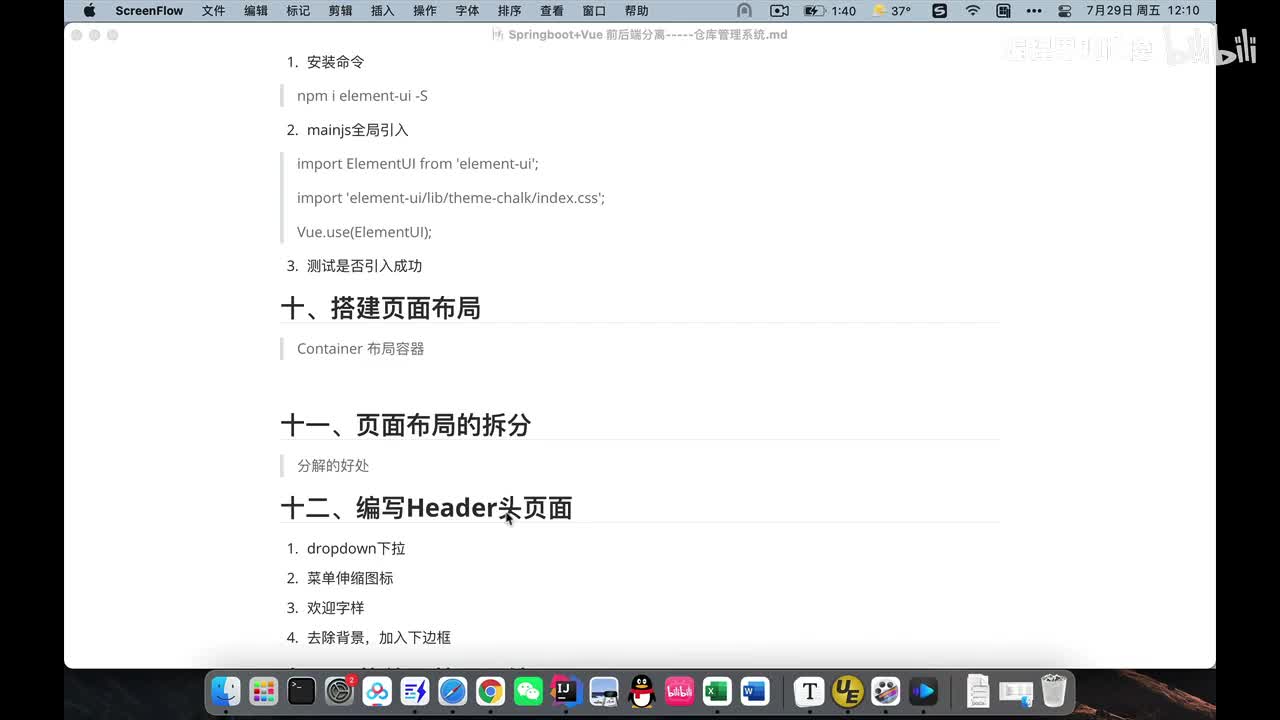The image size is (1280, 720).
Task: Open Wi-Fi status menu
Action: click(x=973, y=11)
